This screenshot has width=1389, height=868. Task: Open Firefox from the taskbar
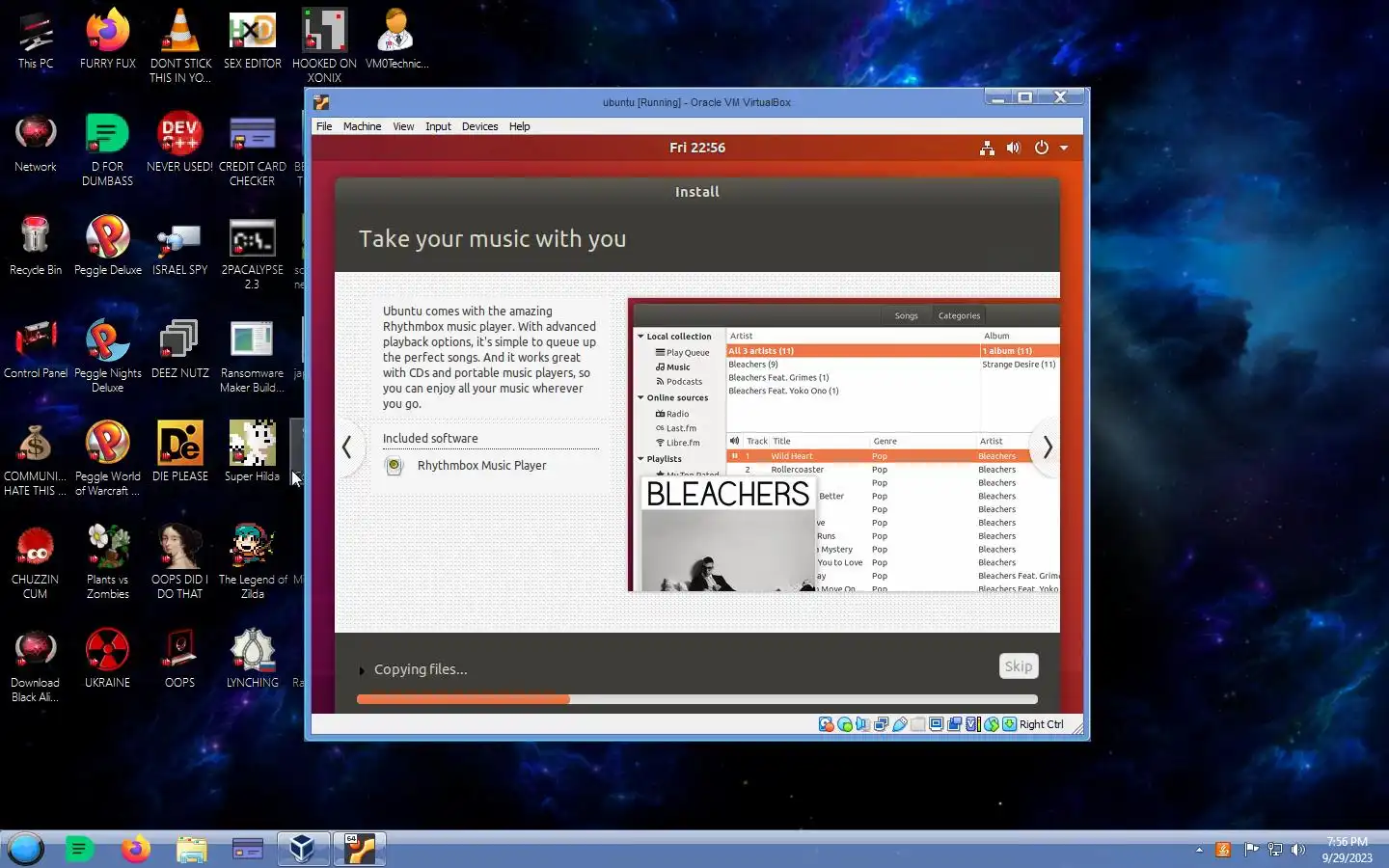136,849
